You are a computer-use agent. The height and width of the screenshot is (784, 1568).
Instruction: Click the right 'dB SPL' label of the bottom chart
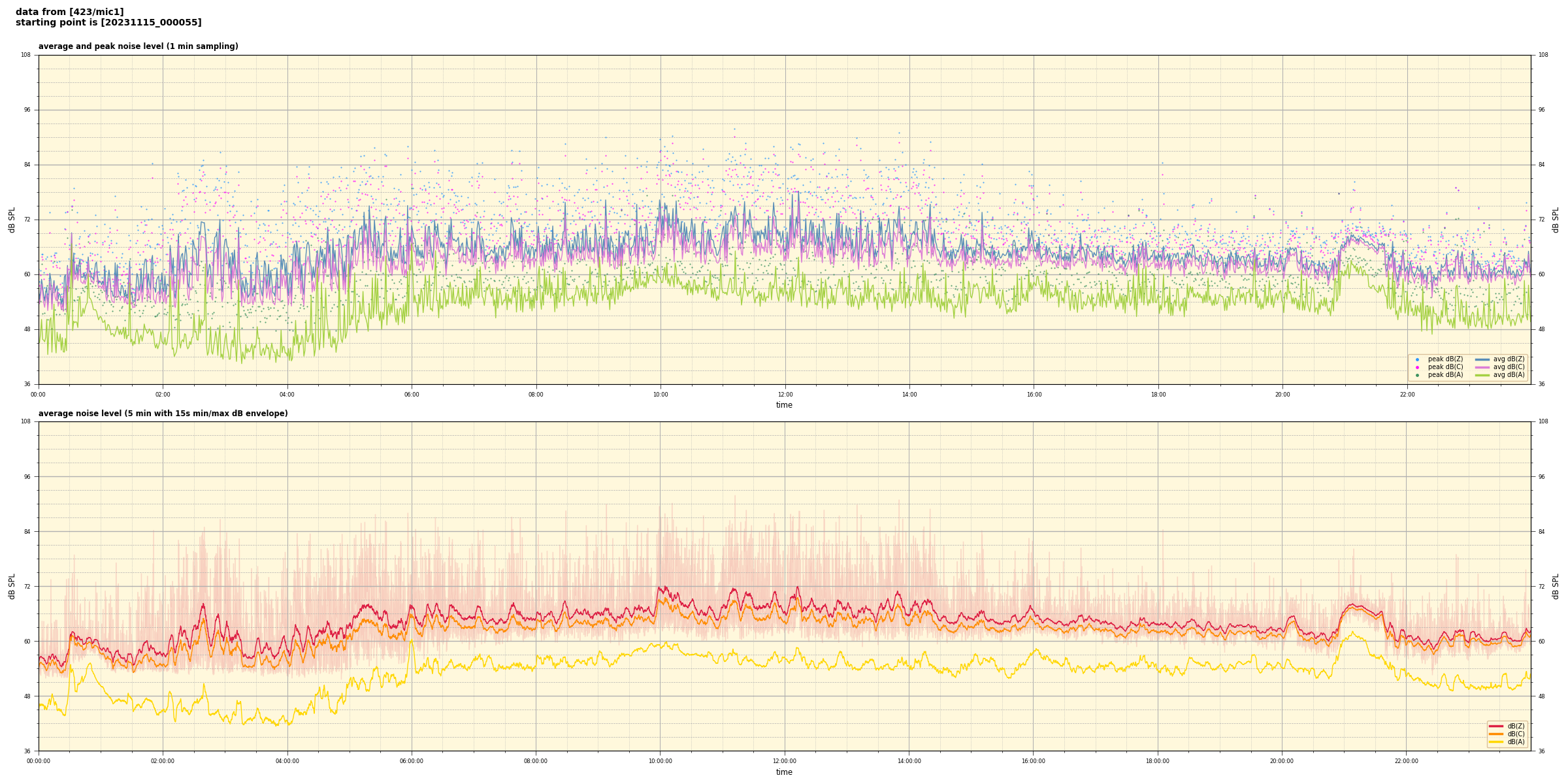1556,586
